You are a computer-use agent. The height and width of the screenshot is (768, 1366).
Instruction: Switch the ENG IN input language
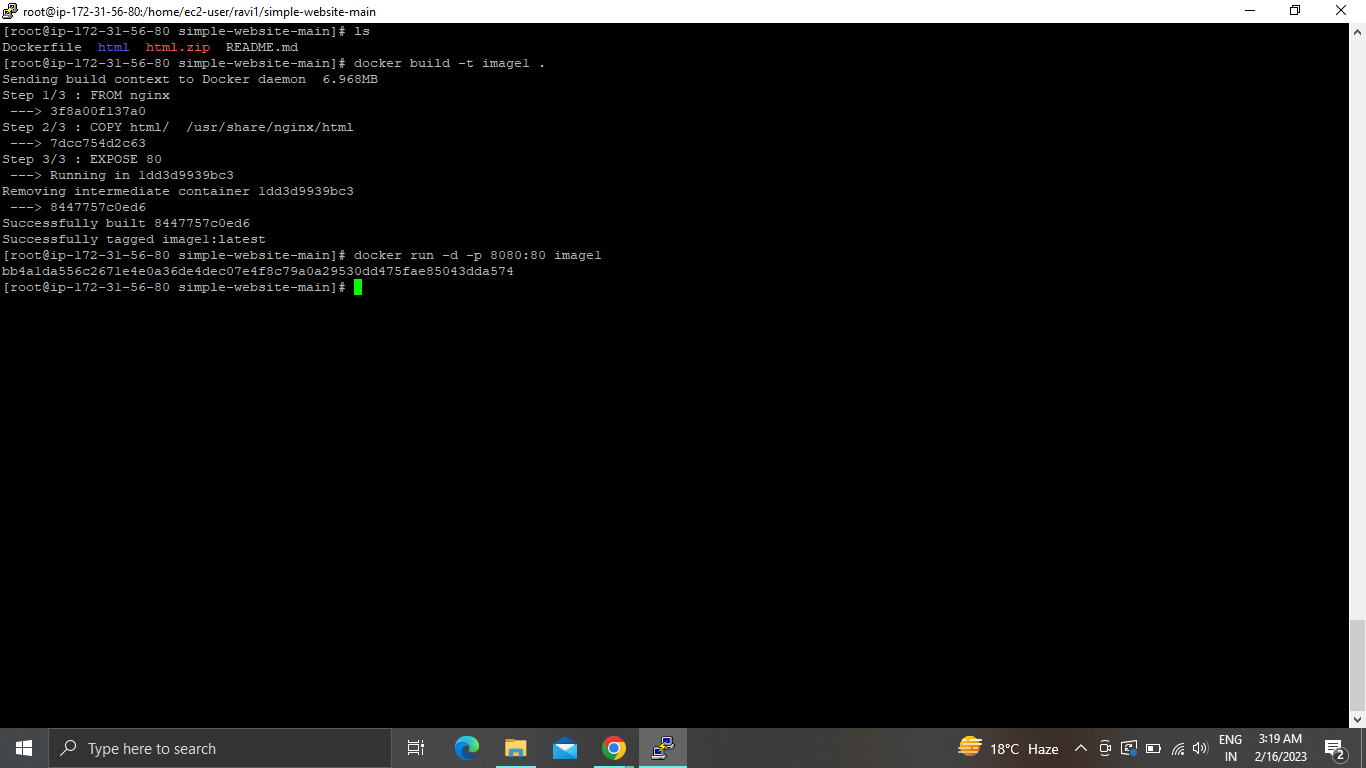coord(1230,748)
